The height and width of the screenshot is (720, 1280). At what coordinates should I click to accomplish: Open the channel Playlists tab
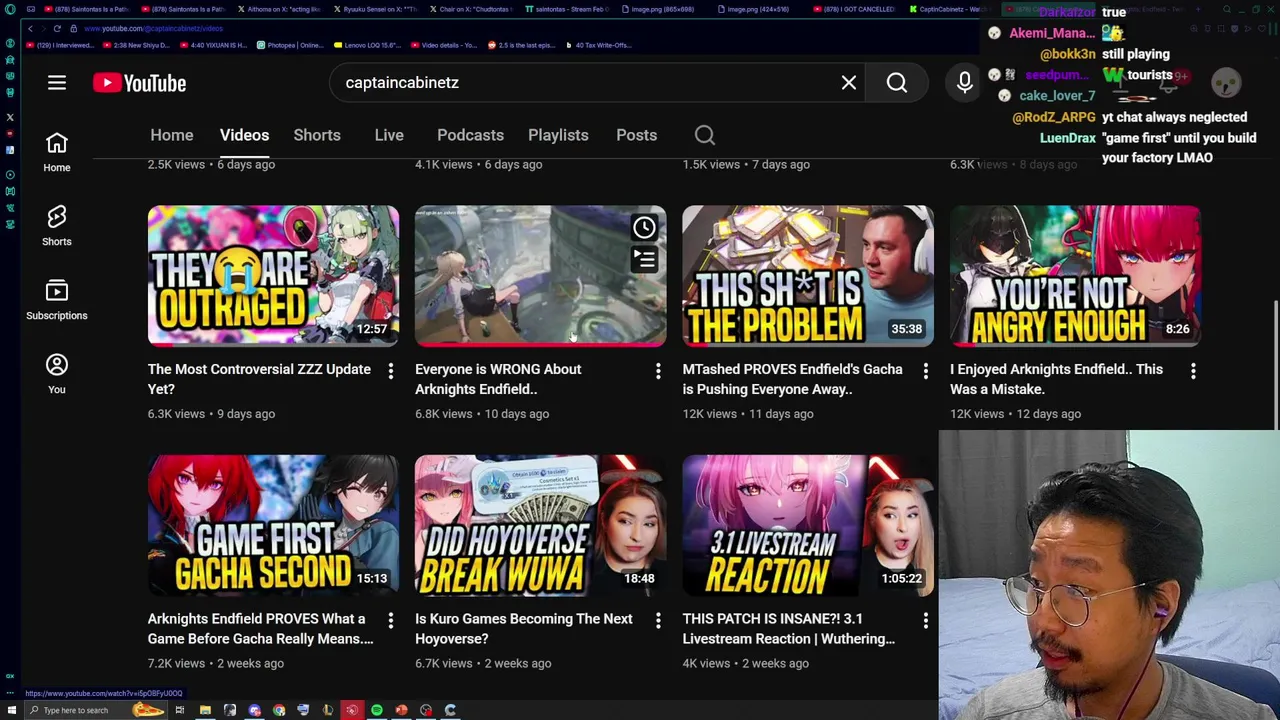pyautogui.click(x=558, y=135)
